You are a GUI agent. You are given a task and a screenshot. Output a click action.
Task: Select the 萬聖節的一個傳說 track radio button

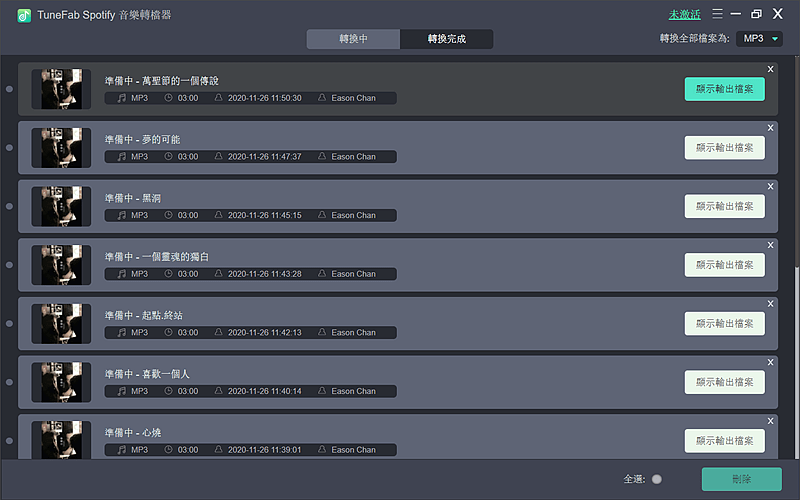coord(9,89)
